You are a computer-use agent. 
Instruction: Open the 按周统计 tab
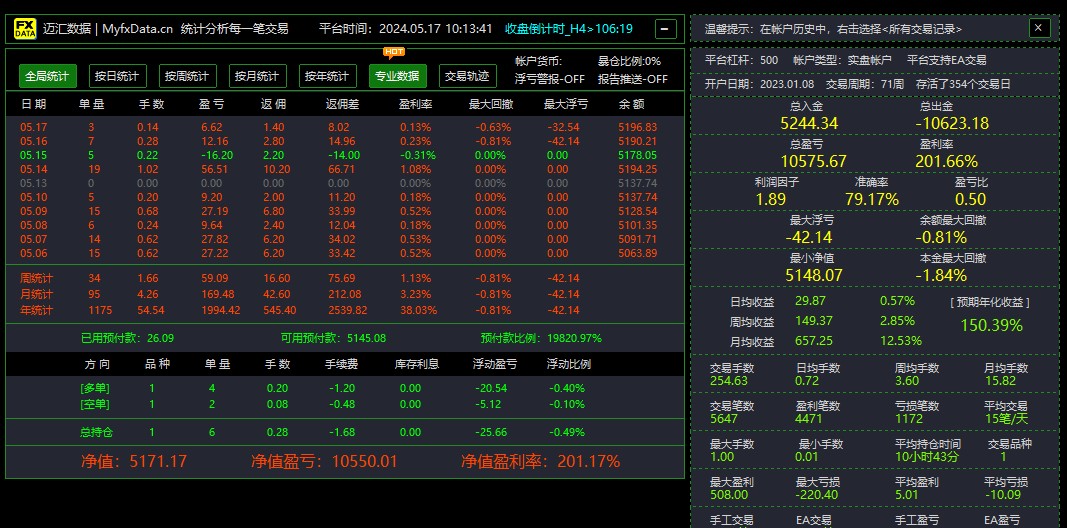point(188,76)
